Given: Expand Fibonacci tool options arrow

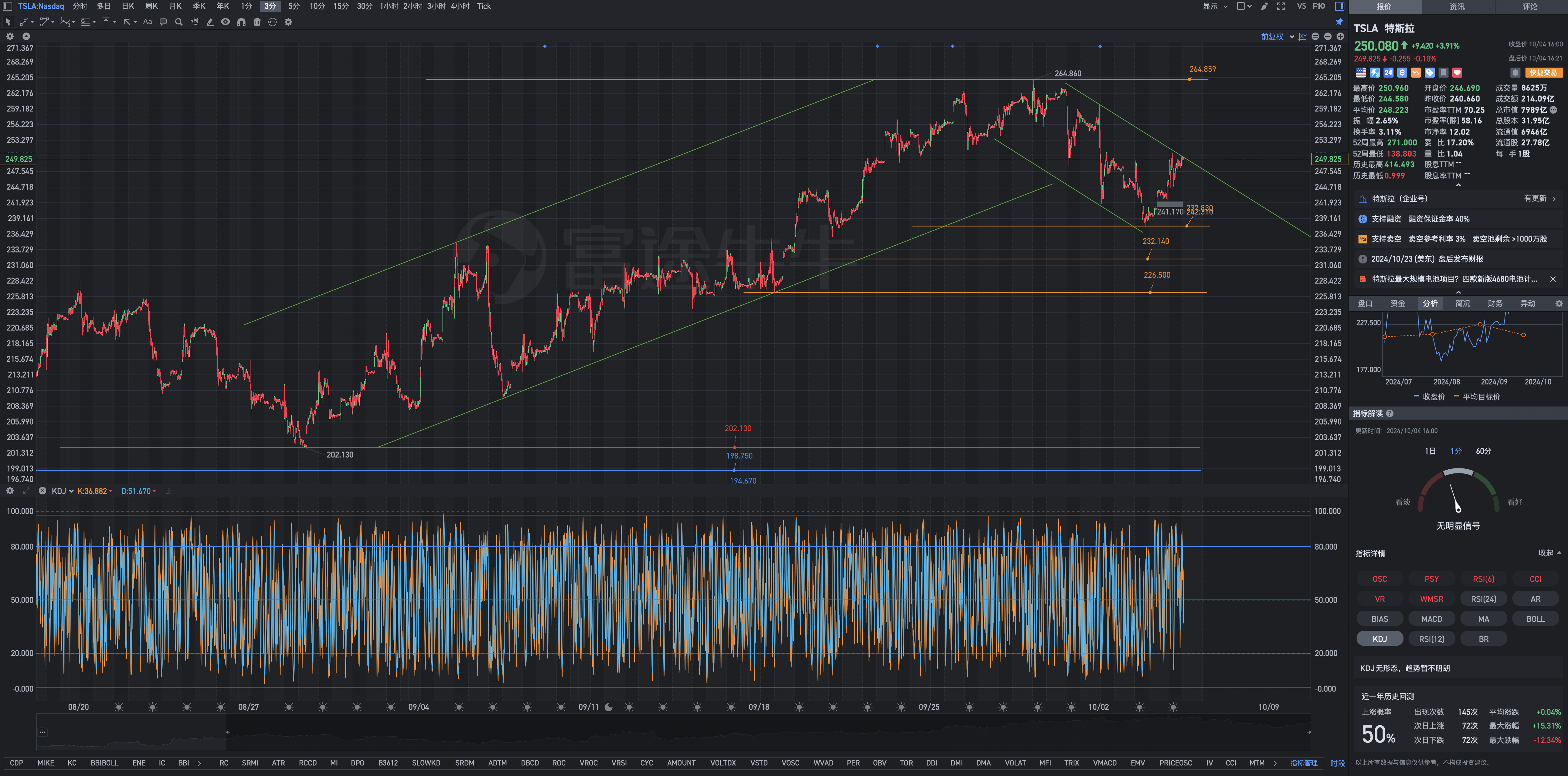Looking at the screenshot, I should tap(94, 23).
